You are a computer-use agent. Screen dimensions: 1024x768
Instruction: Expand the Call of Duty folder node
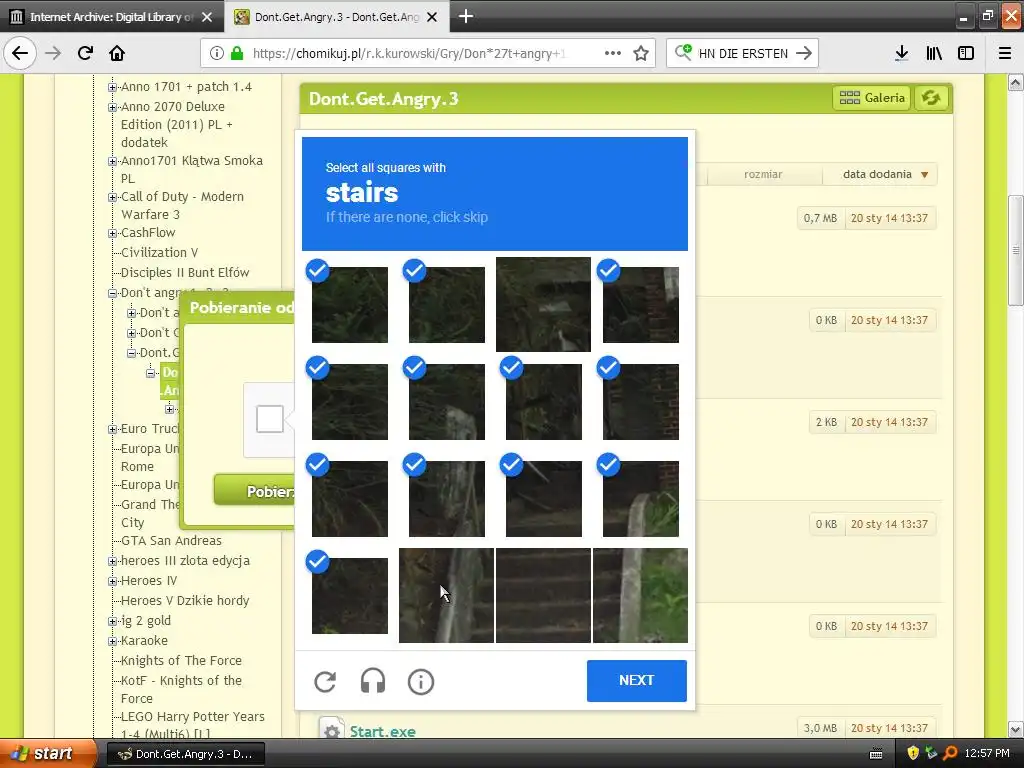[112, 197]
